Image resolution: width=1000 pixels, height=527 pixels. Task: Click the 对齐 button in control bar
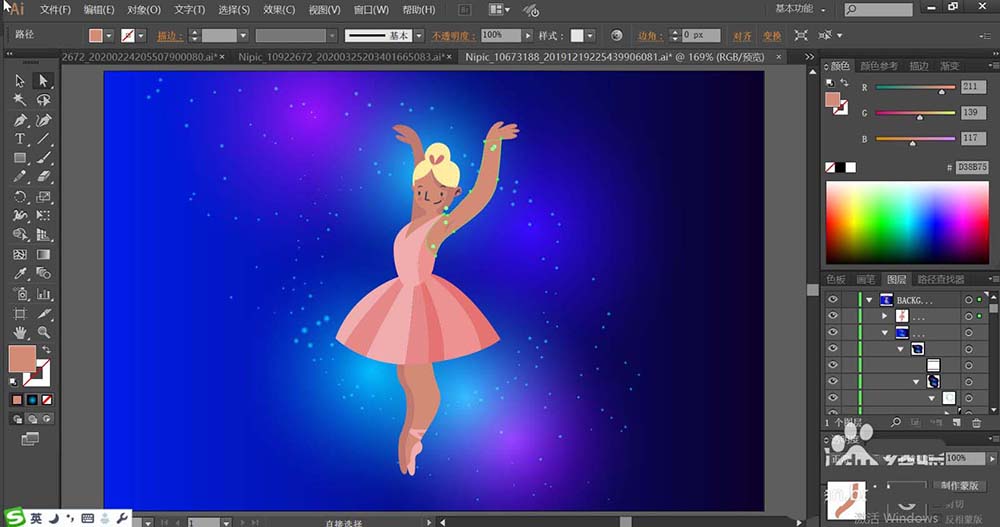(743, 35)
